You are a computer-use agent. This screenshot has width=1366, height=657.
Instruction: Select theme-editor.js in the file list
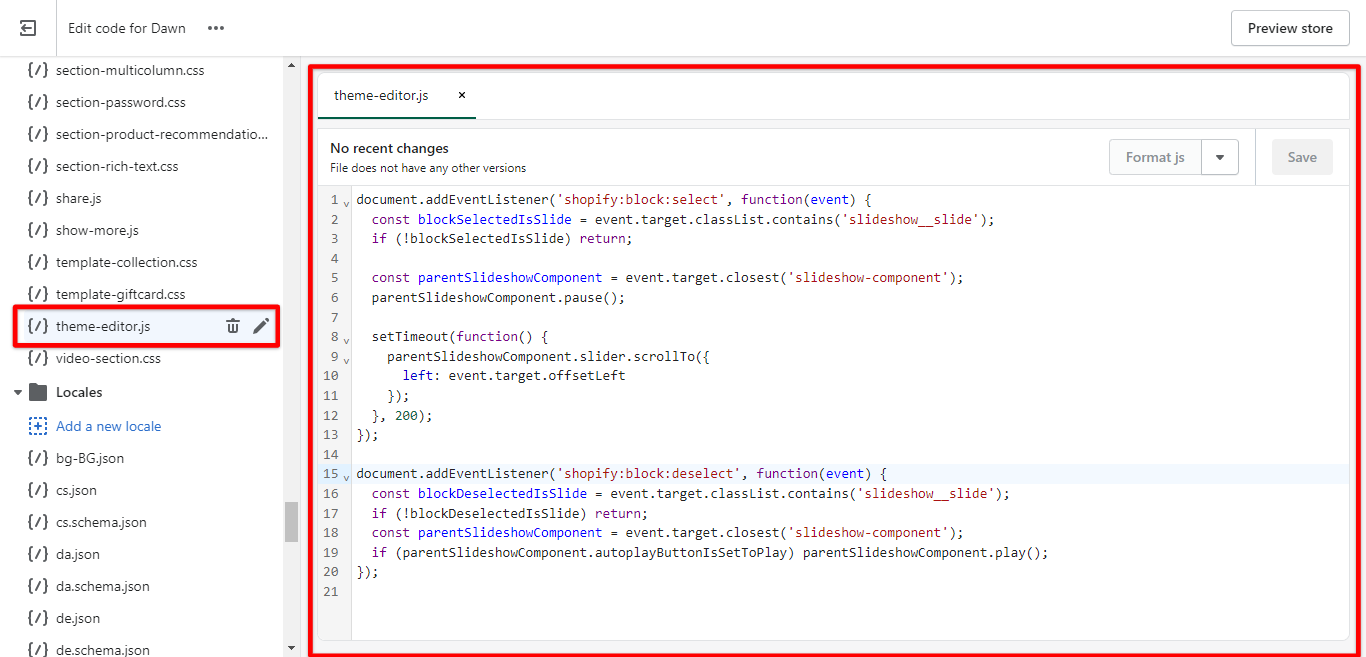tap(103, 326)
